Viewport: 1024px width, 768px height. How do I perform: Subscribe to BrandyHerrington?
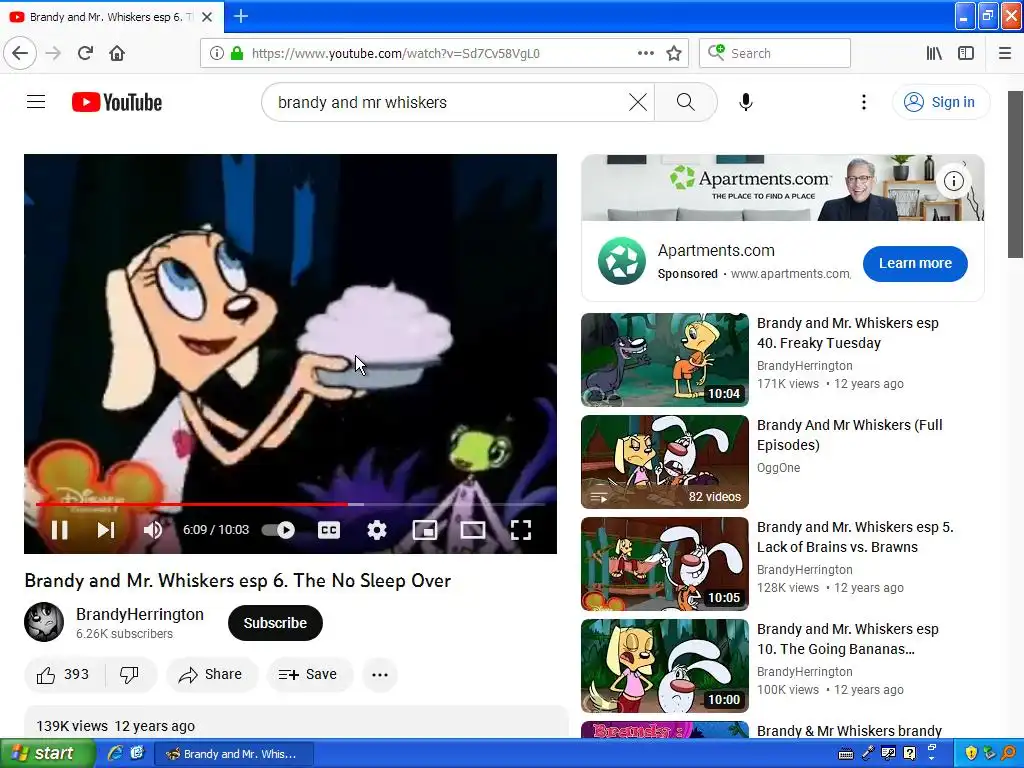coord(275,623)
